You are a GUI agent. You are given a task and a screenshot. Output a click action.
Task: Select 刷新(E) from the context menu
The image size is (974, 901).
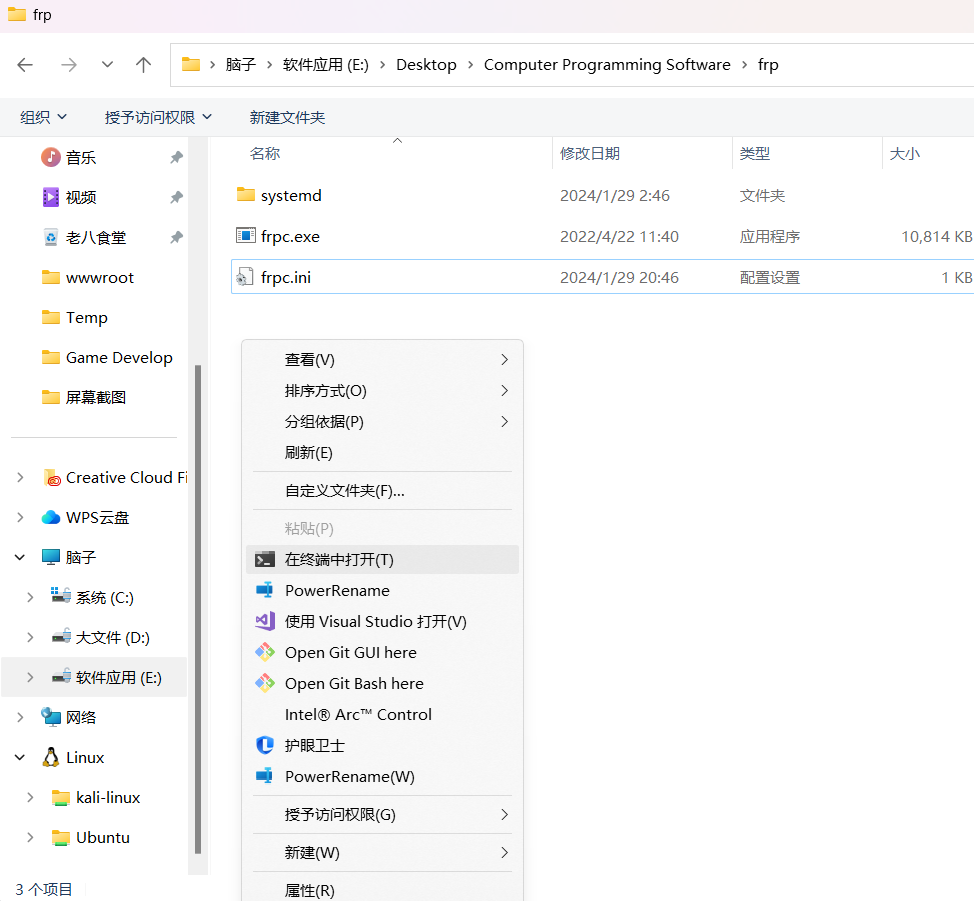[x=309, y=452]
